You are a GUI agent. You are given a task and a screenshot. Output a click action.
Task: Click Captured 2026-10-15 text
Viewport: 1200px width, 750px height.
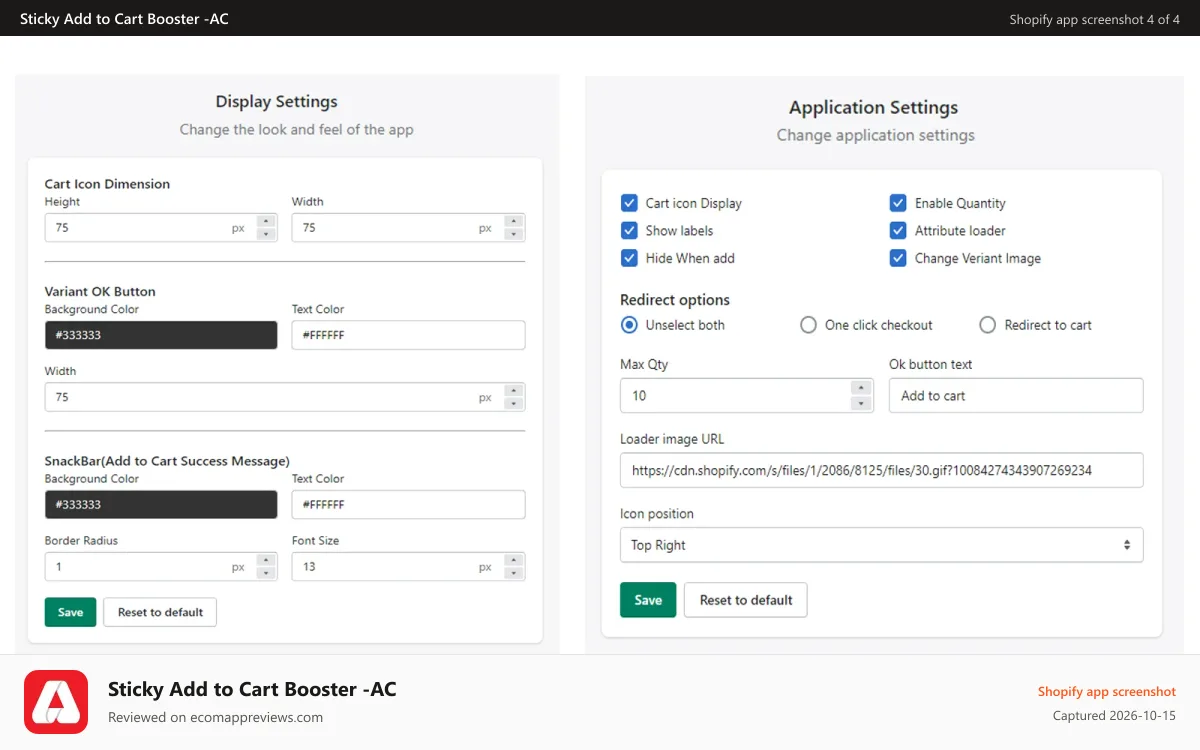[x=1114, y=716]
